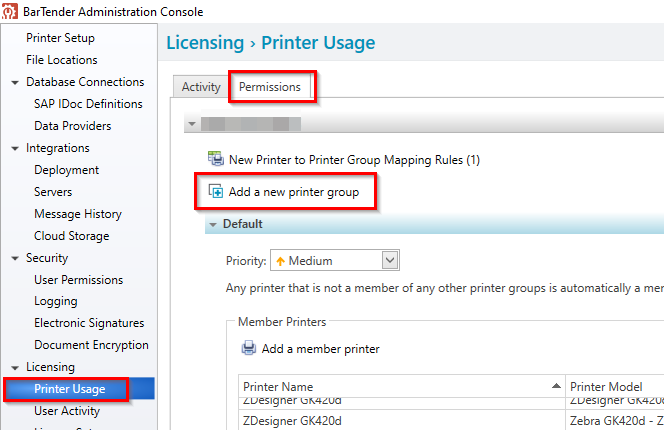Collapse the Integrations tree node
Viewport: 664px width, 430px height.
click(x=15, y=148)
